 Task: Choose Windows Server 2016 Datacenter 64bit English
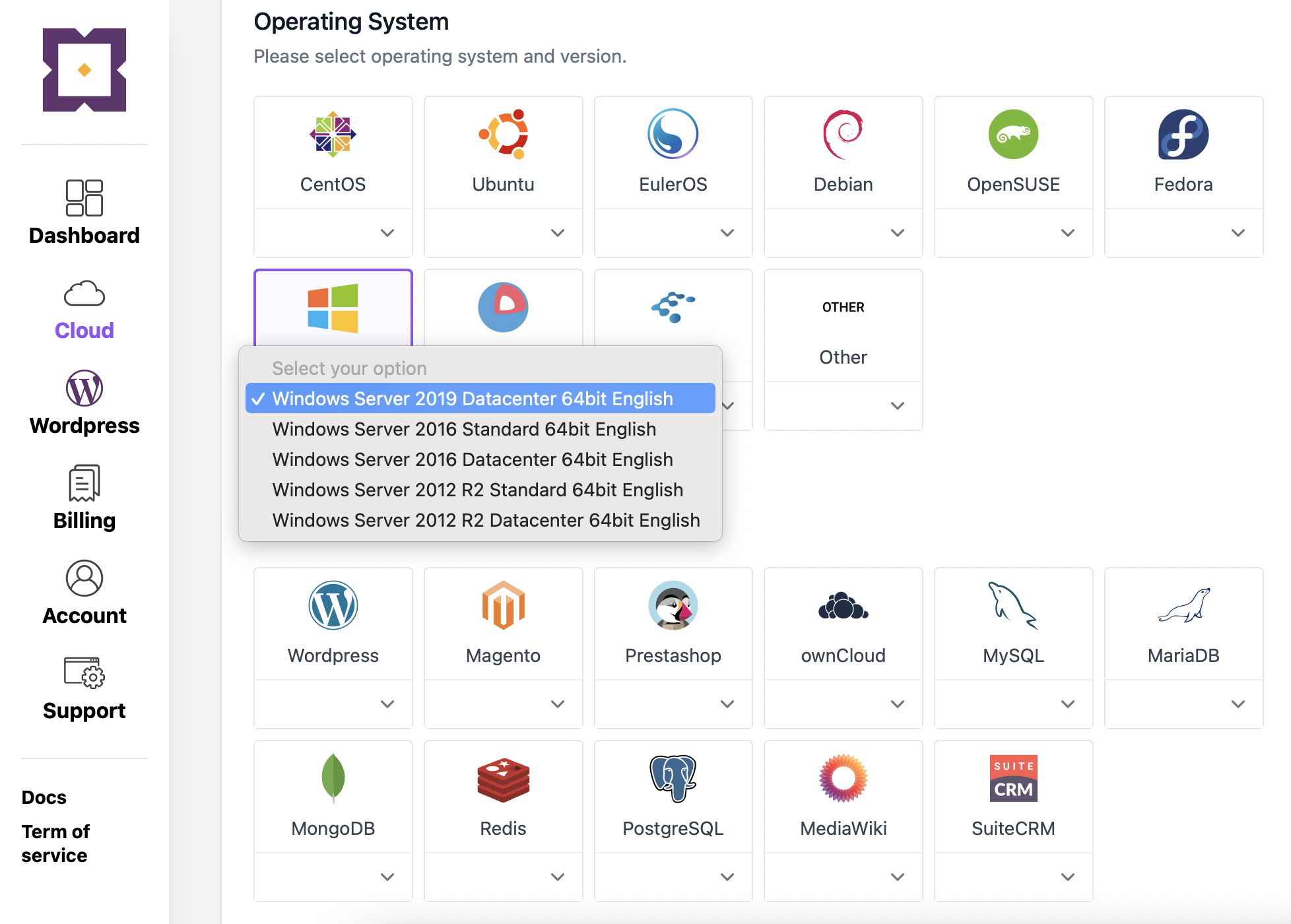pyautogui.click(x=480, y=459)
